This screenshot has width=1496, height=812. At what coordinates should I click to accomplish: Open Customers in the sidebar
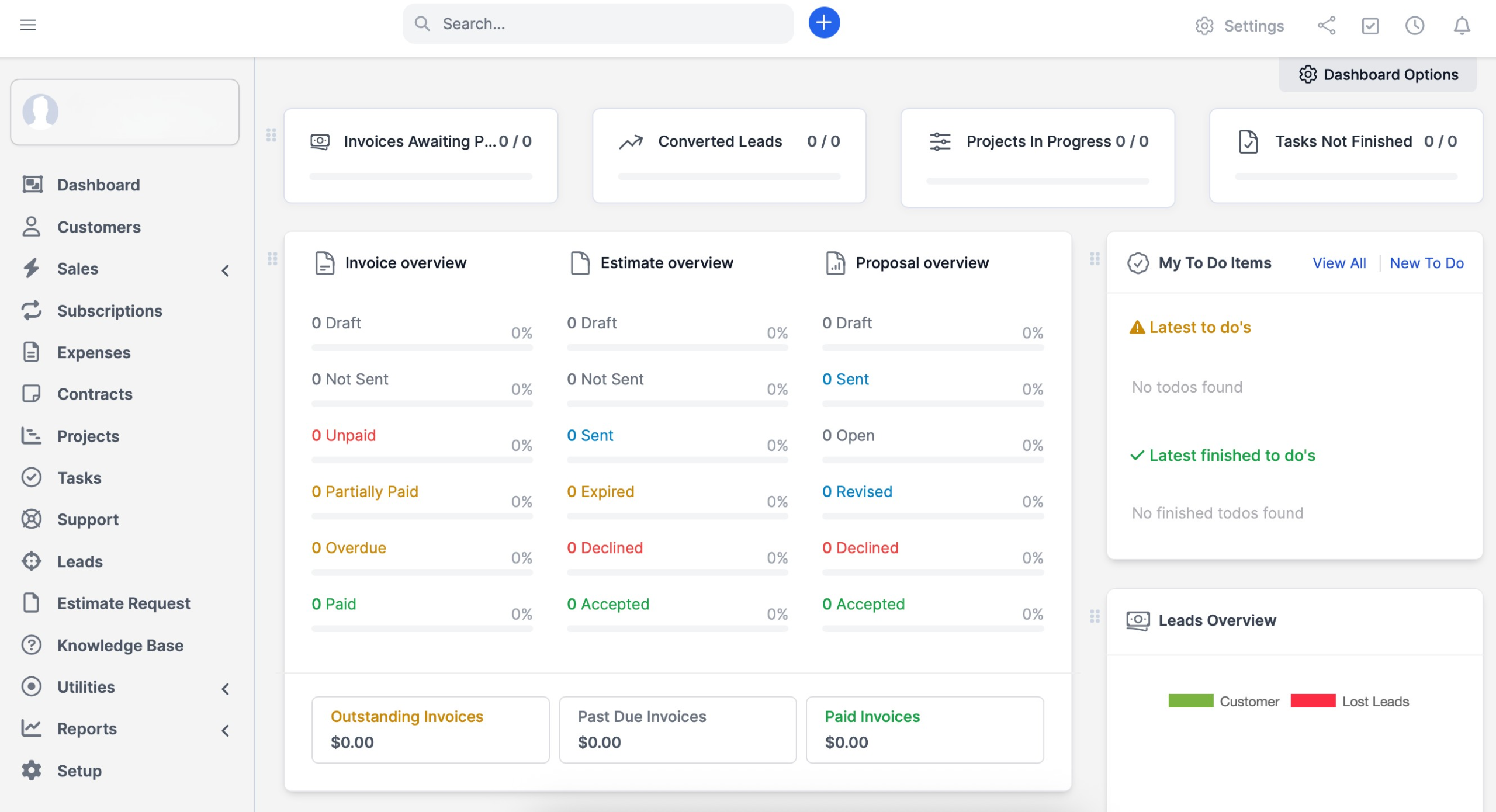[99, 227]
